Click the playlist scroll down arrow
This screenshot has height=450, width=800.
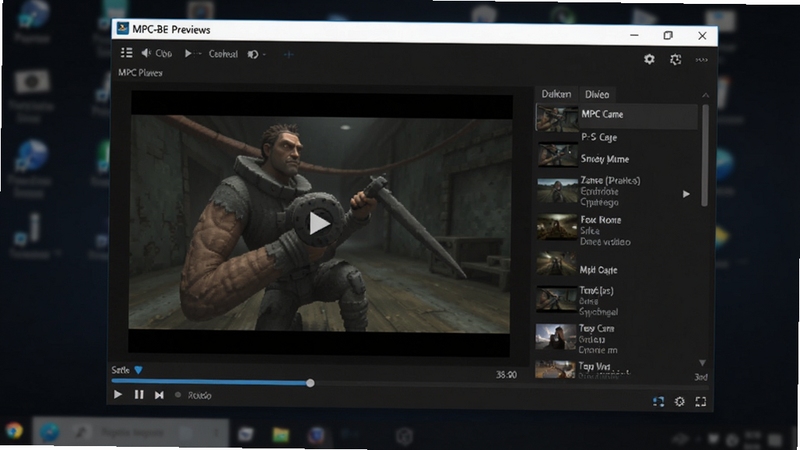click(703, 363)
